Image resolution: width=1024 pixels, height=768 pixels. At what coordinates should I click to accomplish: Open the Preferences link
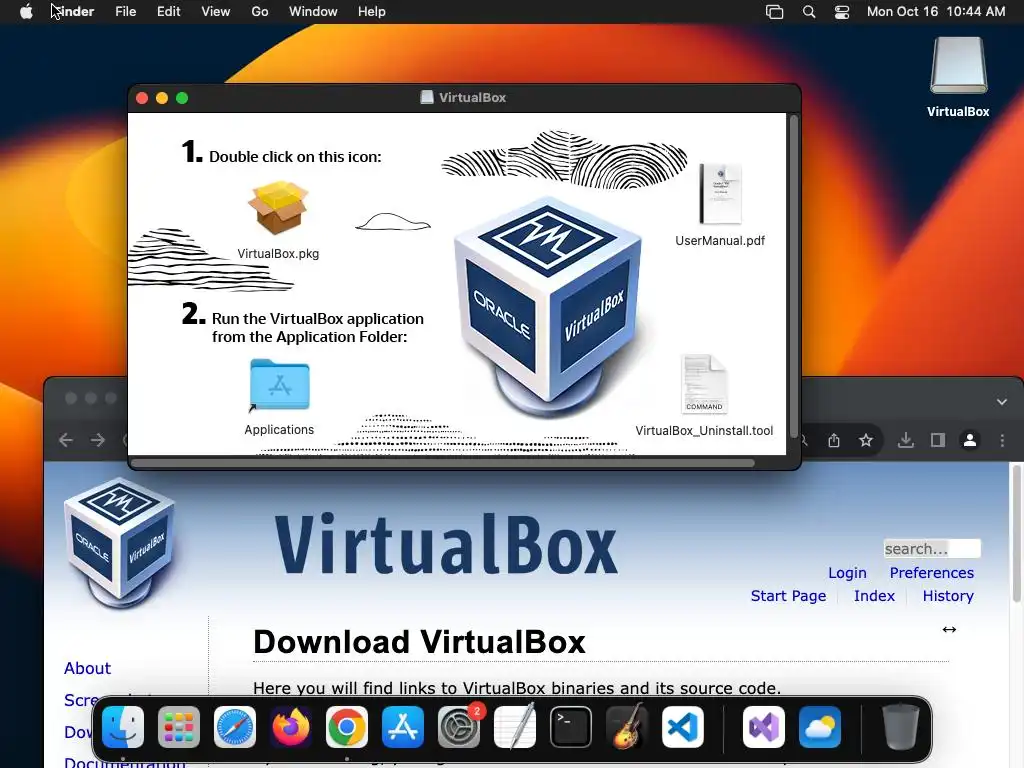pyautogui.click(x=931, y=573)
